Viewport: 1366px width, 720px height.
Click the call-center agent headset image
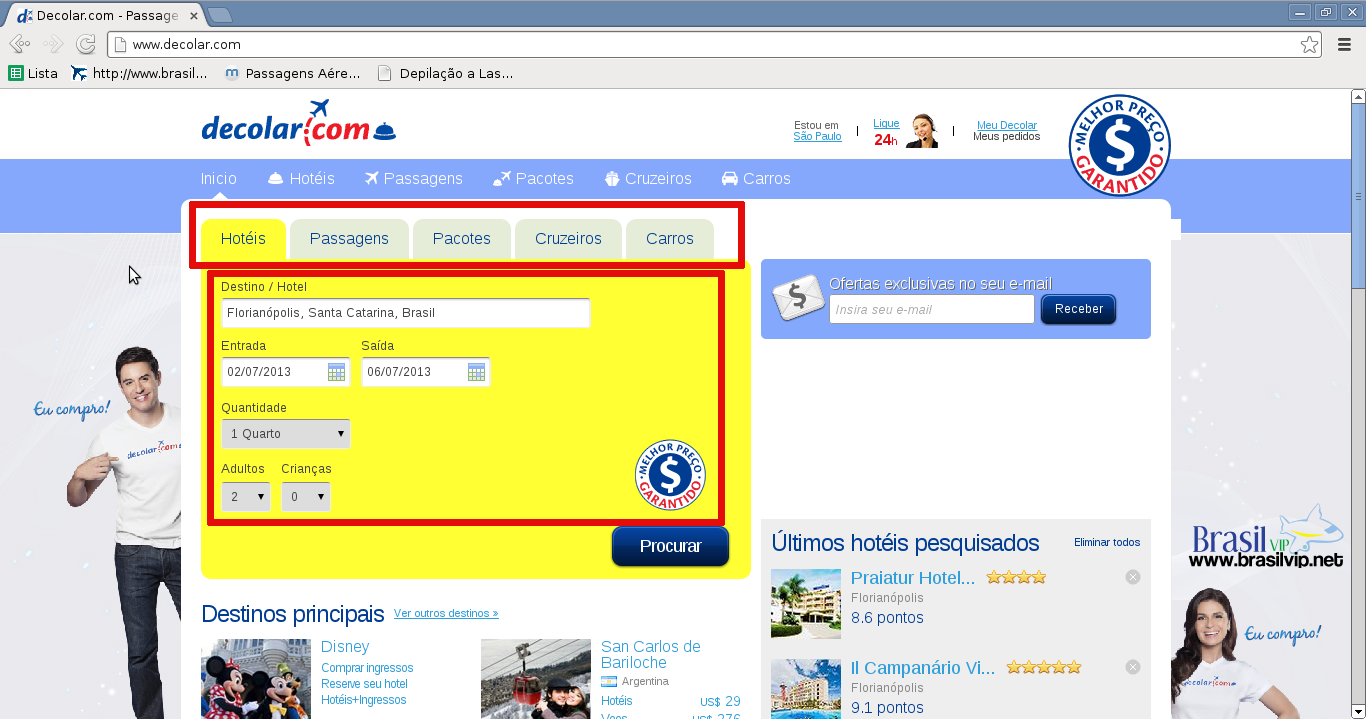pyautogui.click(x=922, y=131)
